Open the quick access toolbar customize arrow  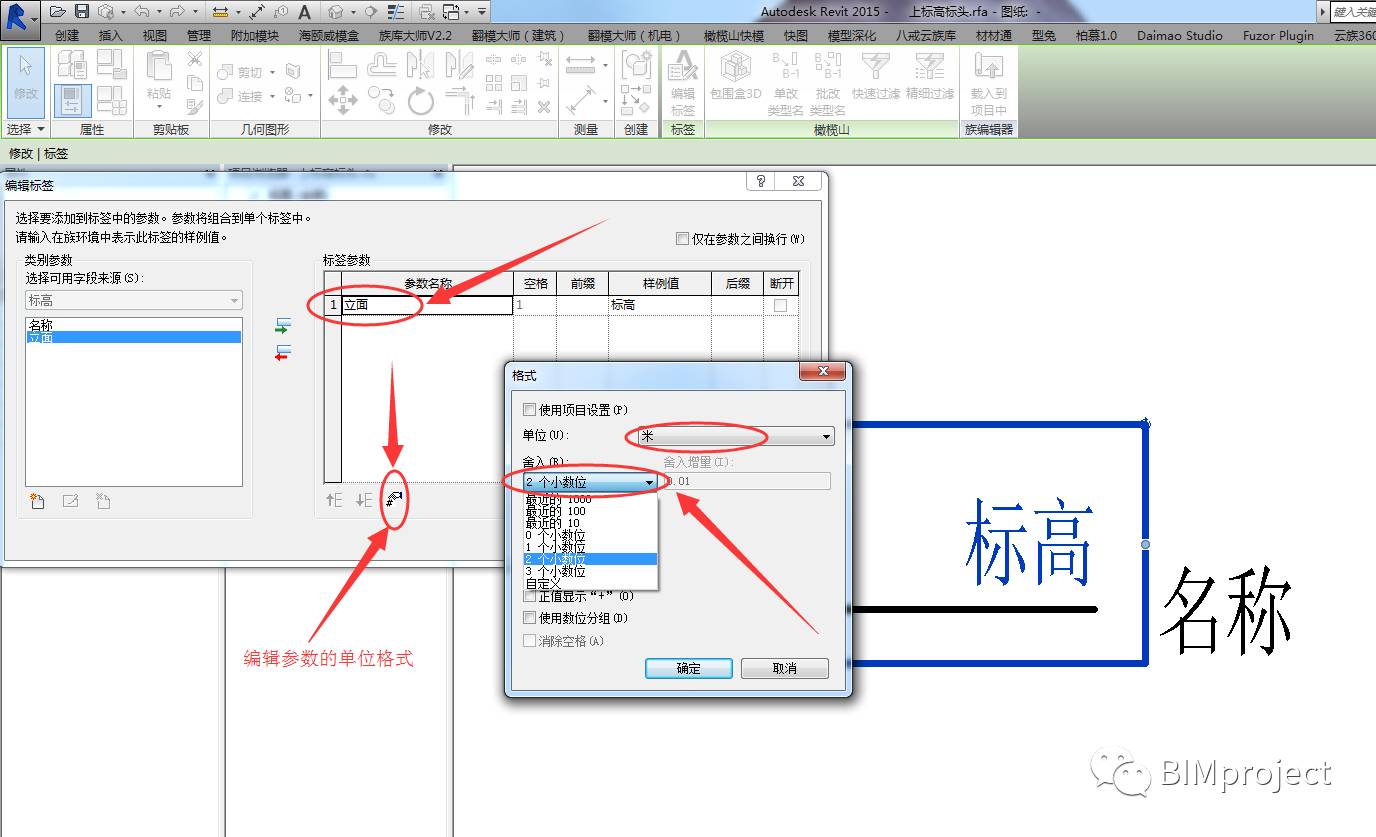pos(482,12)
